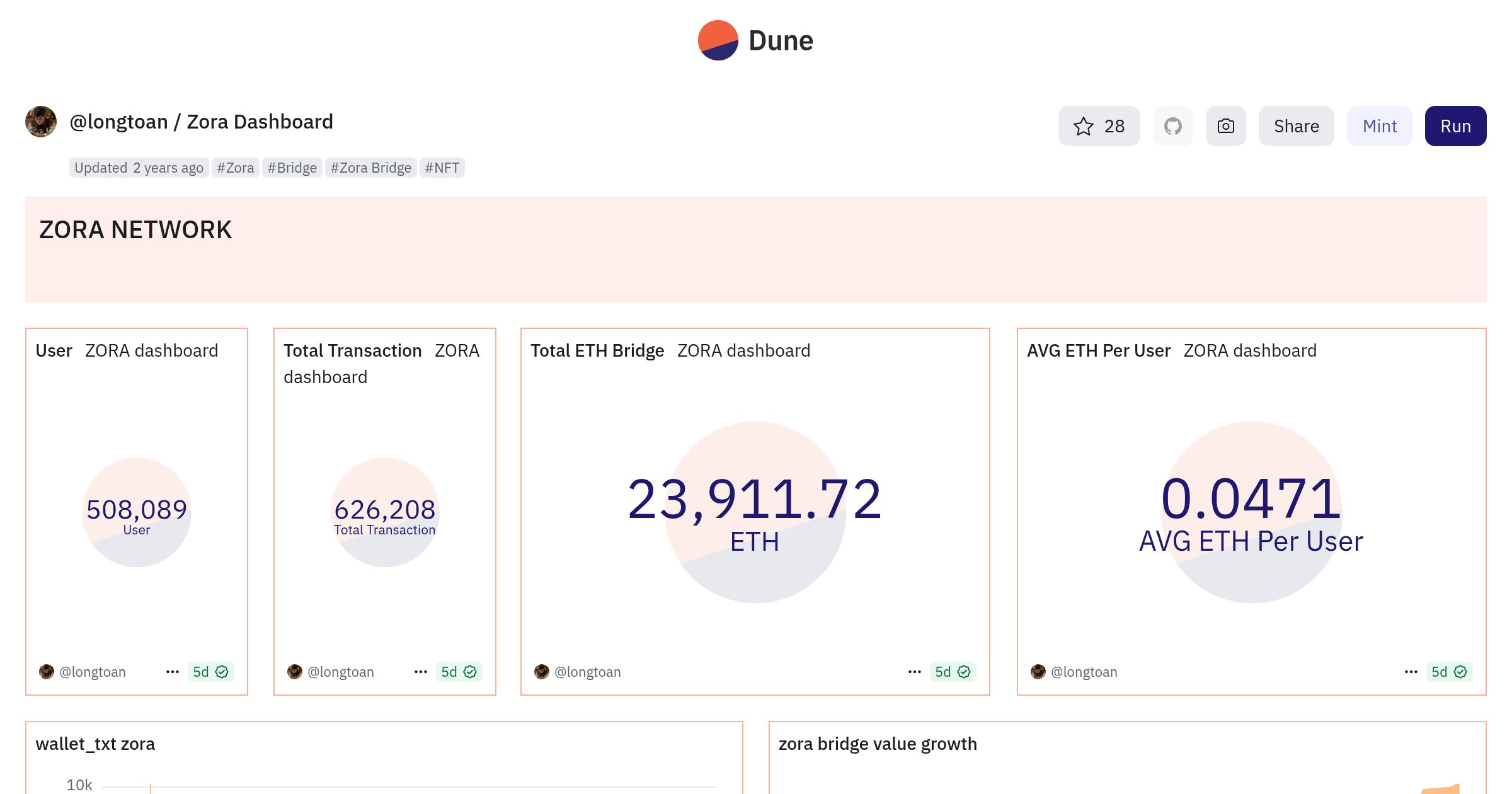Click the 626,208 Total Transaction value
1512x794 pixels.
[384, 509]
